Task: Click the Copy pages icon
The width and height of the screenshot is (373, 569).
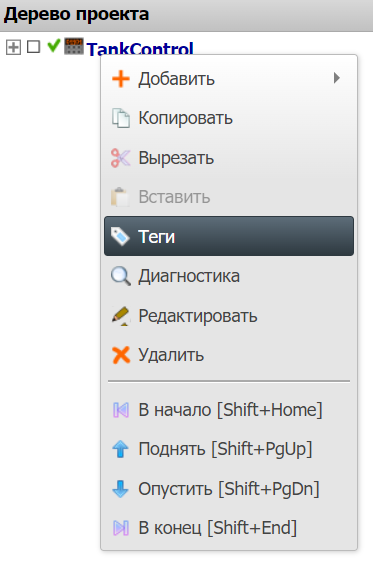Action: (121, 118)
